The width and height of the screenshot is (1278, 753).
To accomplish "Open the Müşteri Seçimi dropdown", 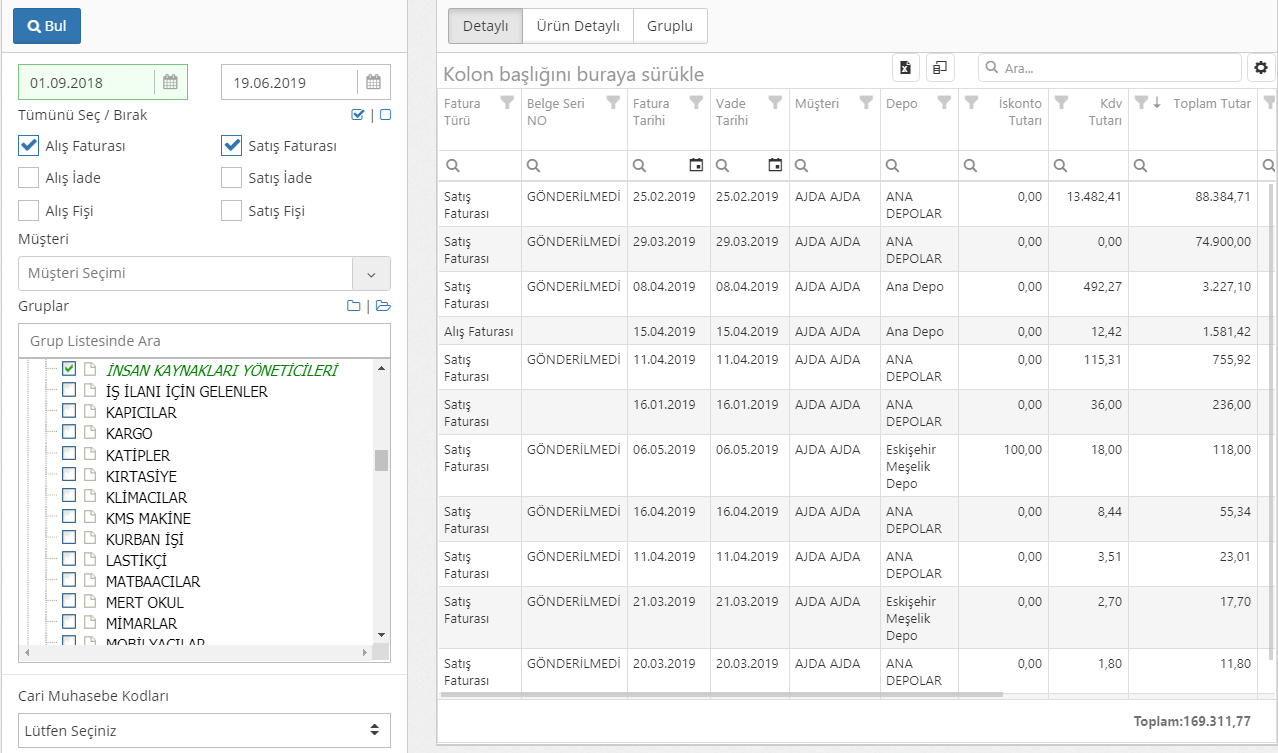I will click(371, 273).
